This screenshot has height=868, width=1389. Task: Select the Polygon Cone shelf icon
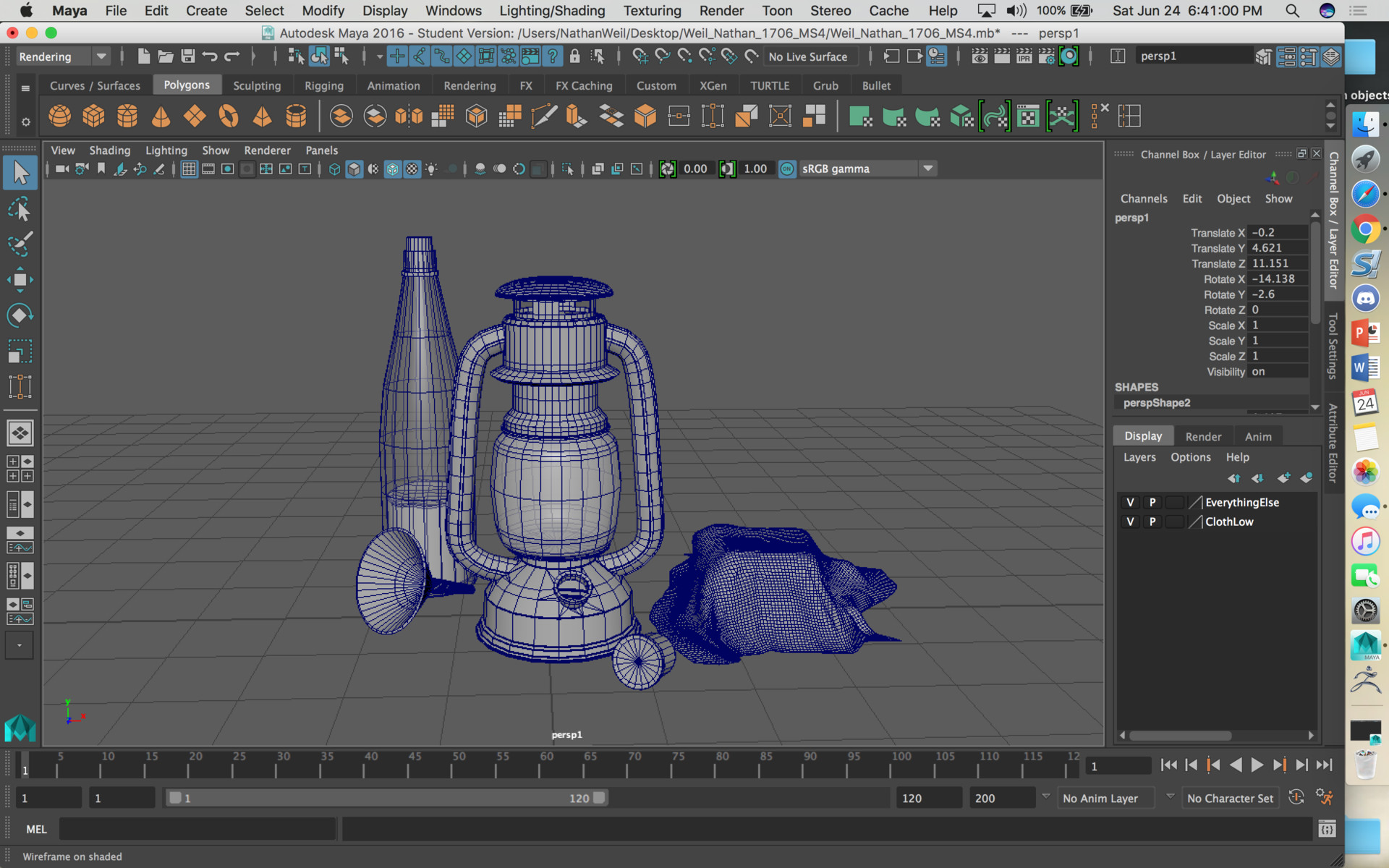tap(161, 116)
